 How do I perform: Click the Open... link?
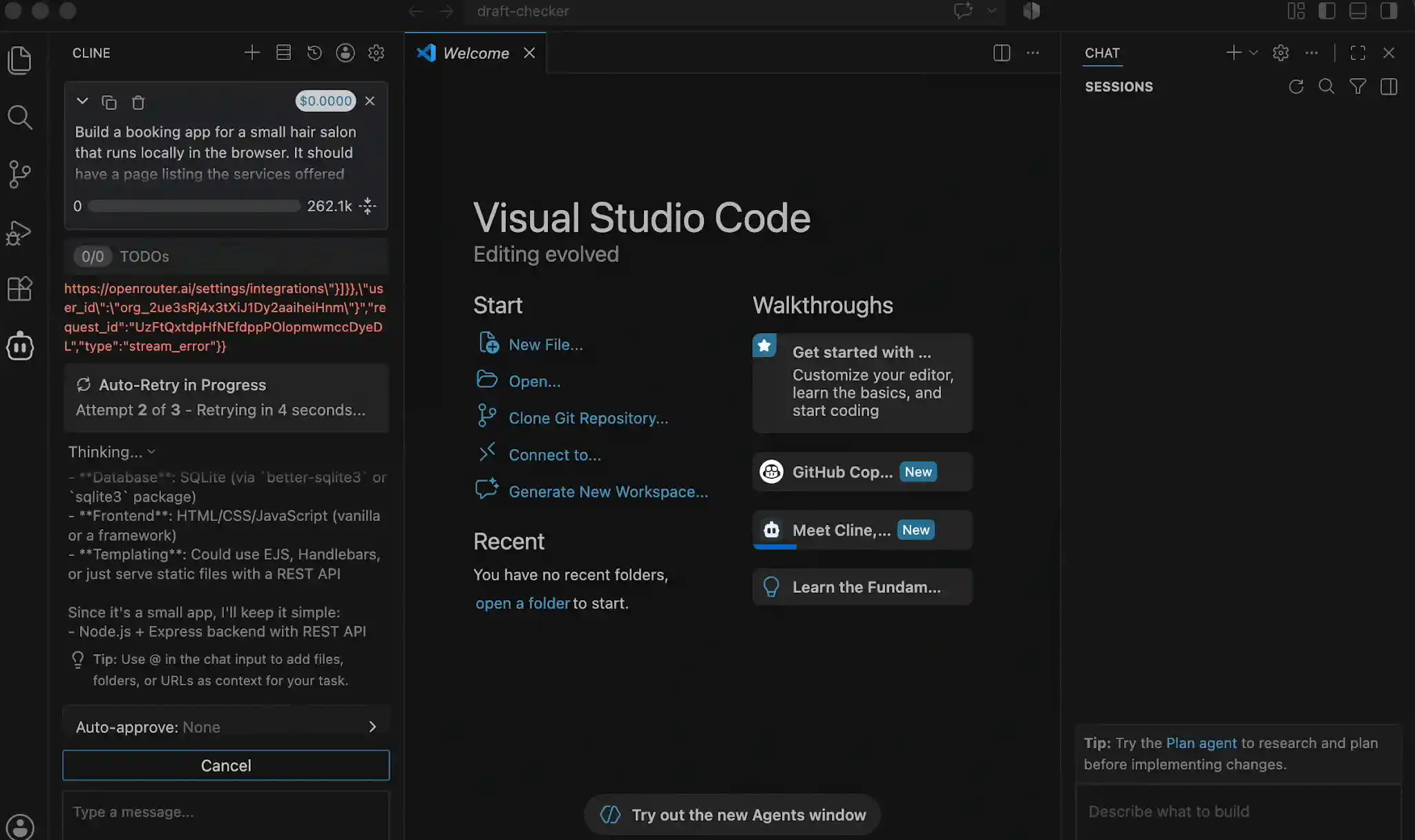click(535, 381)
